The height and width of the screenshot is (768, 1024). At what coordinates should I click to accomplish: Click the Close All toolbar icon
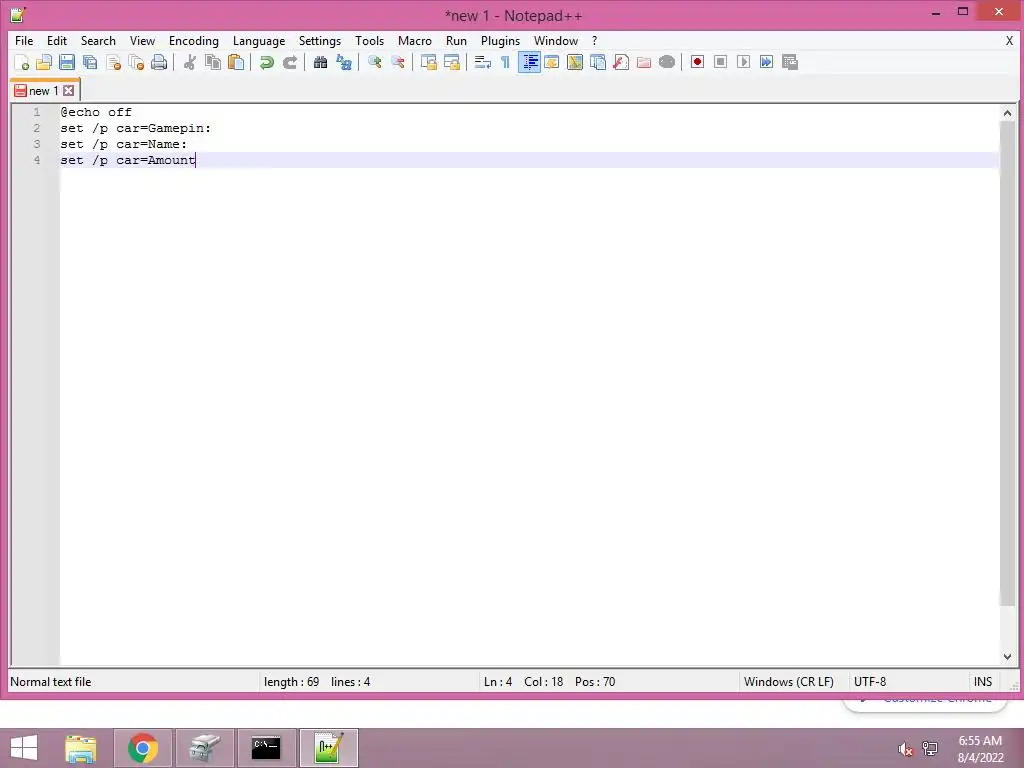click(x=136, y=62)
